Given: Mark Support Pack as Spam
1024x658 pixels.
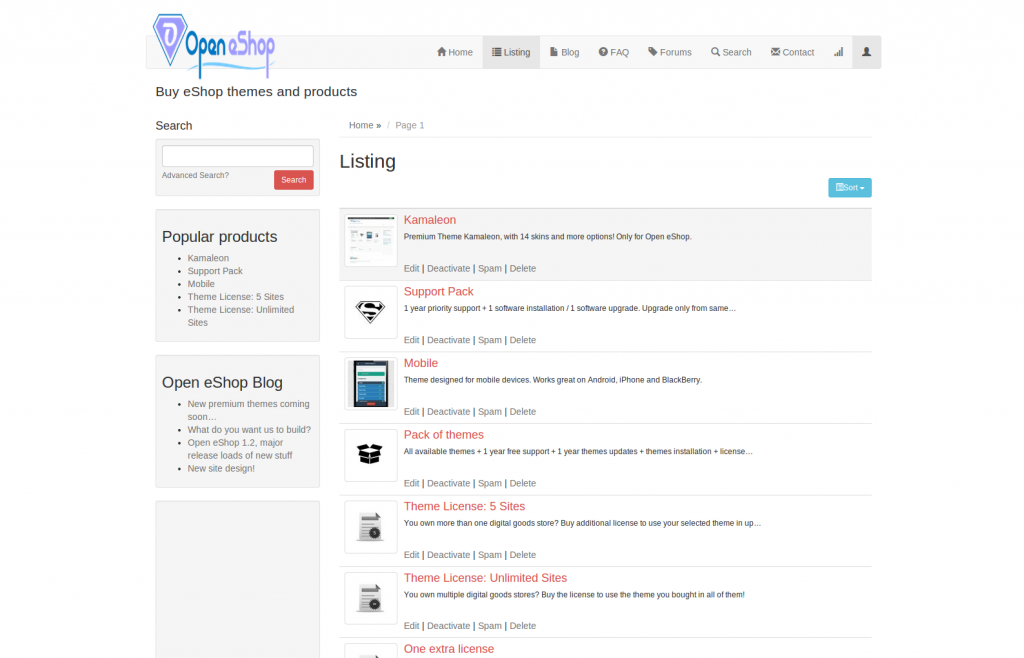Looking at the screenshot, I should pyautogui.click(x=490, y=340).
